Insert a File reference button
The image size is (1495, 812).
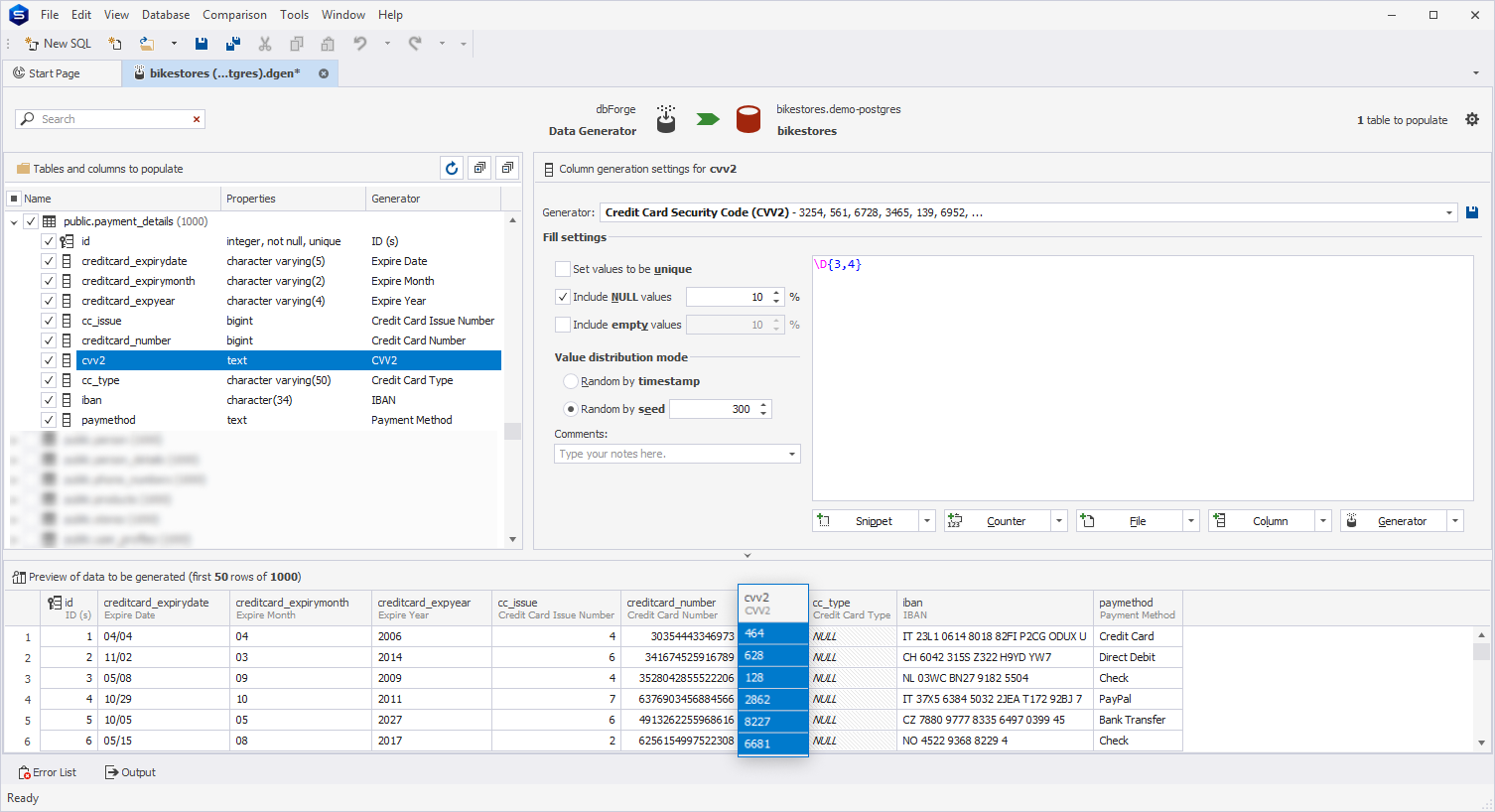coord(1130,520)
